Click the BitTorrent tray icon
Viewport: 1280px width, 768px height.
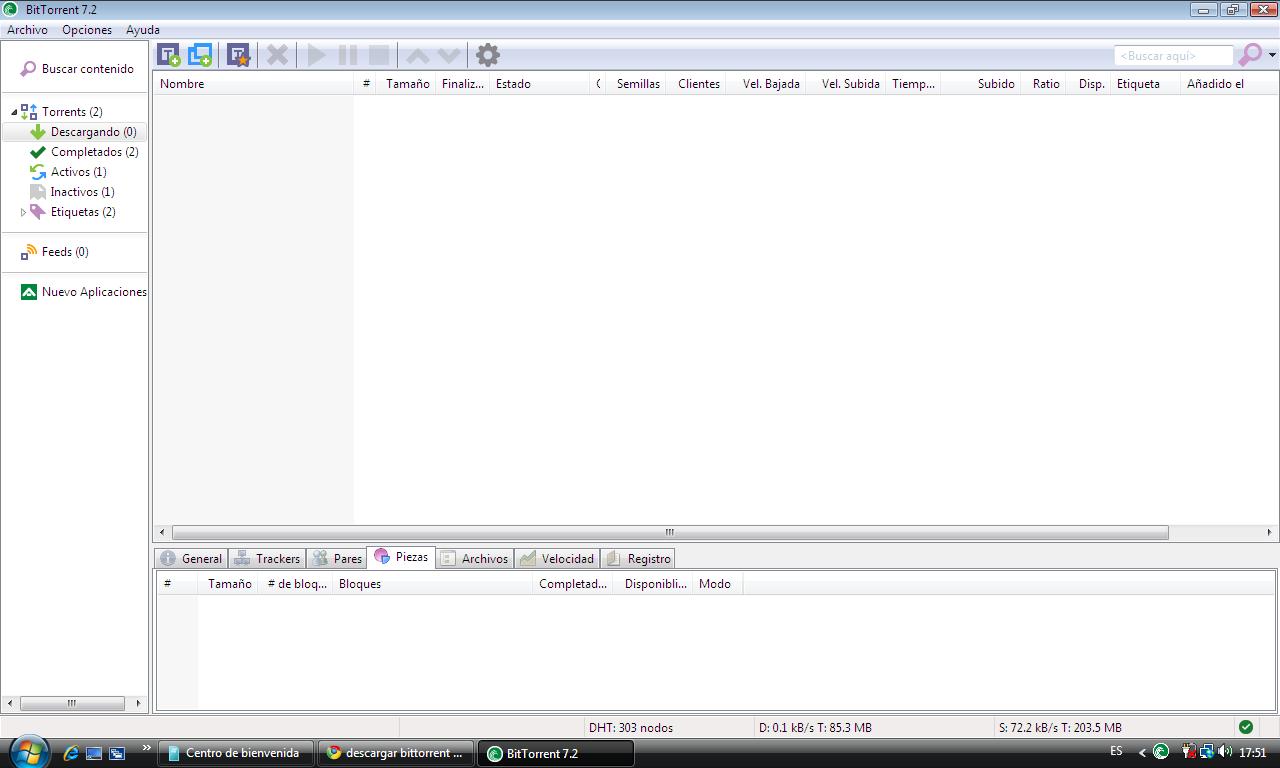pyautogui.click(x=1161, y=752)
